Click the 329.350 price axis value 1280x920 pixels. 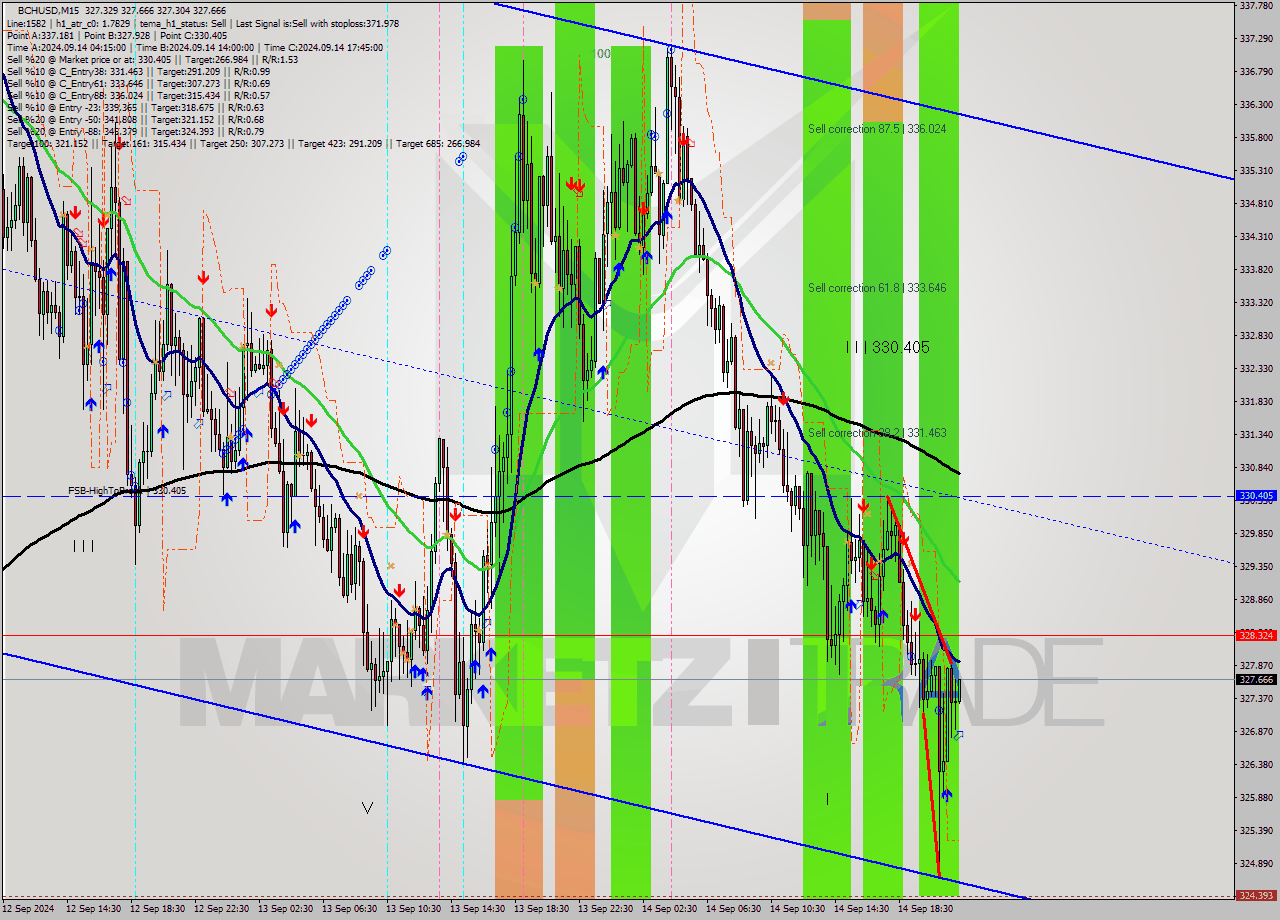1256,566
